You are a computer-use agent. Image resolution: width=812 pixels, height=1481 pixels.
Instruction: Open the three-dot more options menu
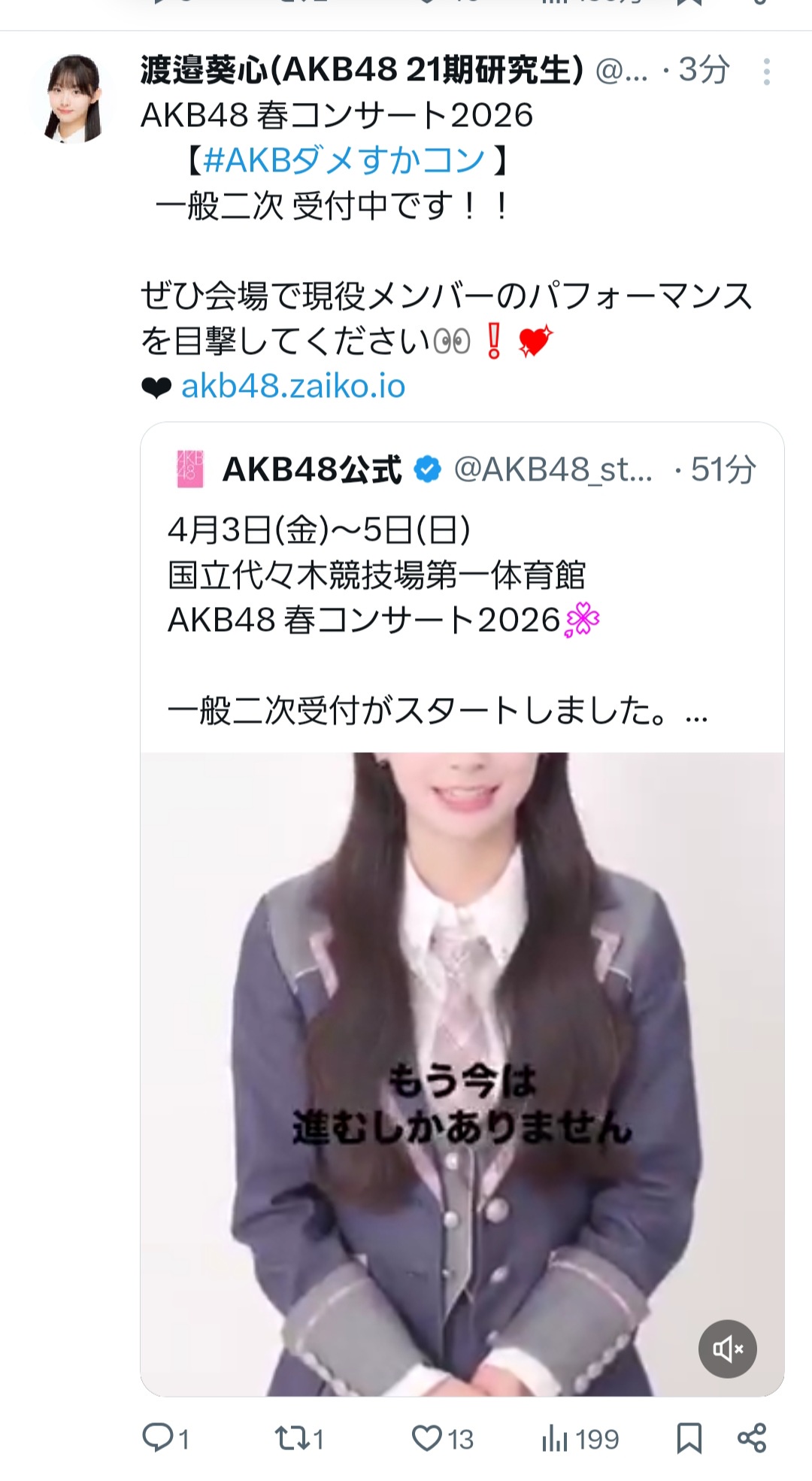pyautogui.click(x=766, y=72)
